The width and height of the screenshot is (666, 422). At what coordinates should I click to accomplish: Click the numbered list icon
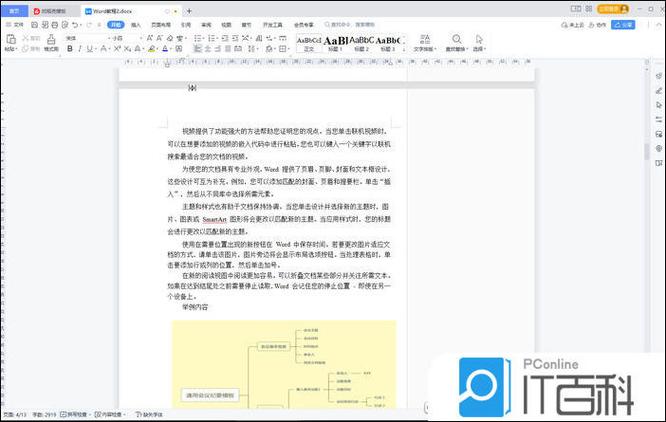point(212,38)
